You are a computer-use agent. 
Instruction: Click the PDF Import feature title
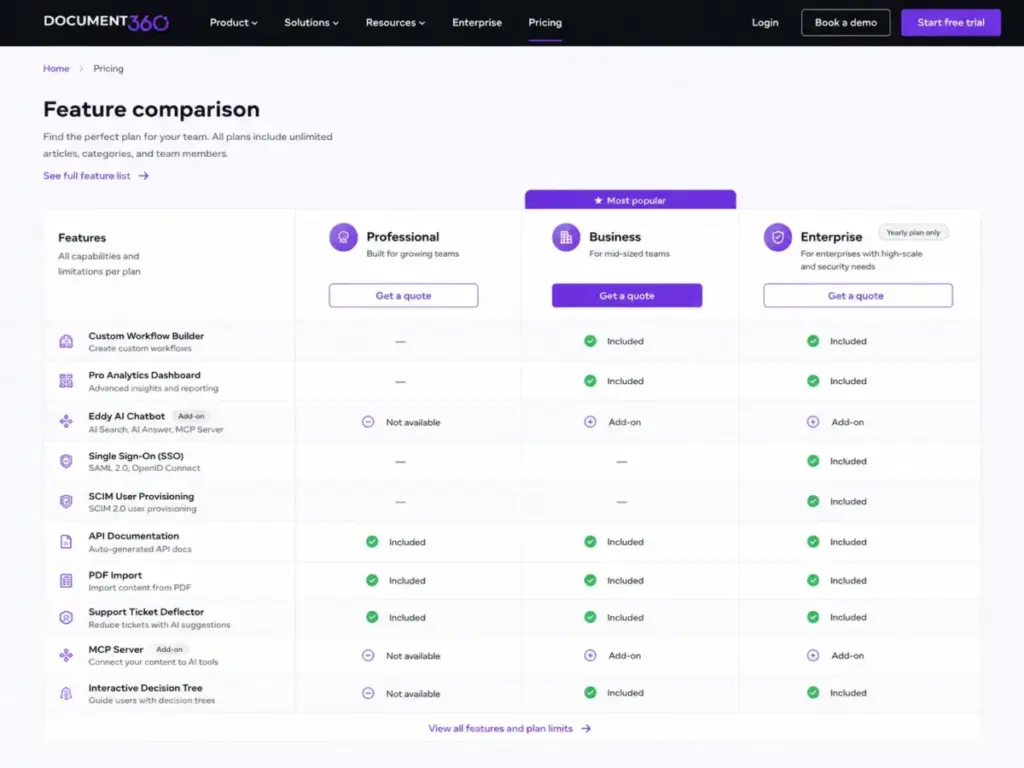click(115, 575)
